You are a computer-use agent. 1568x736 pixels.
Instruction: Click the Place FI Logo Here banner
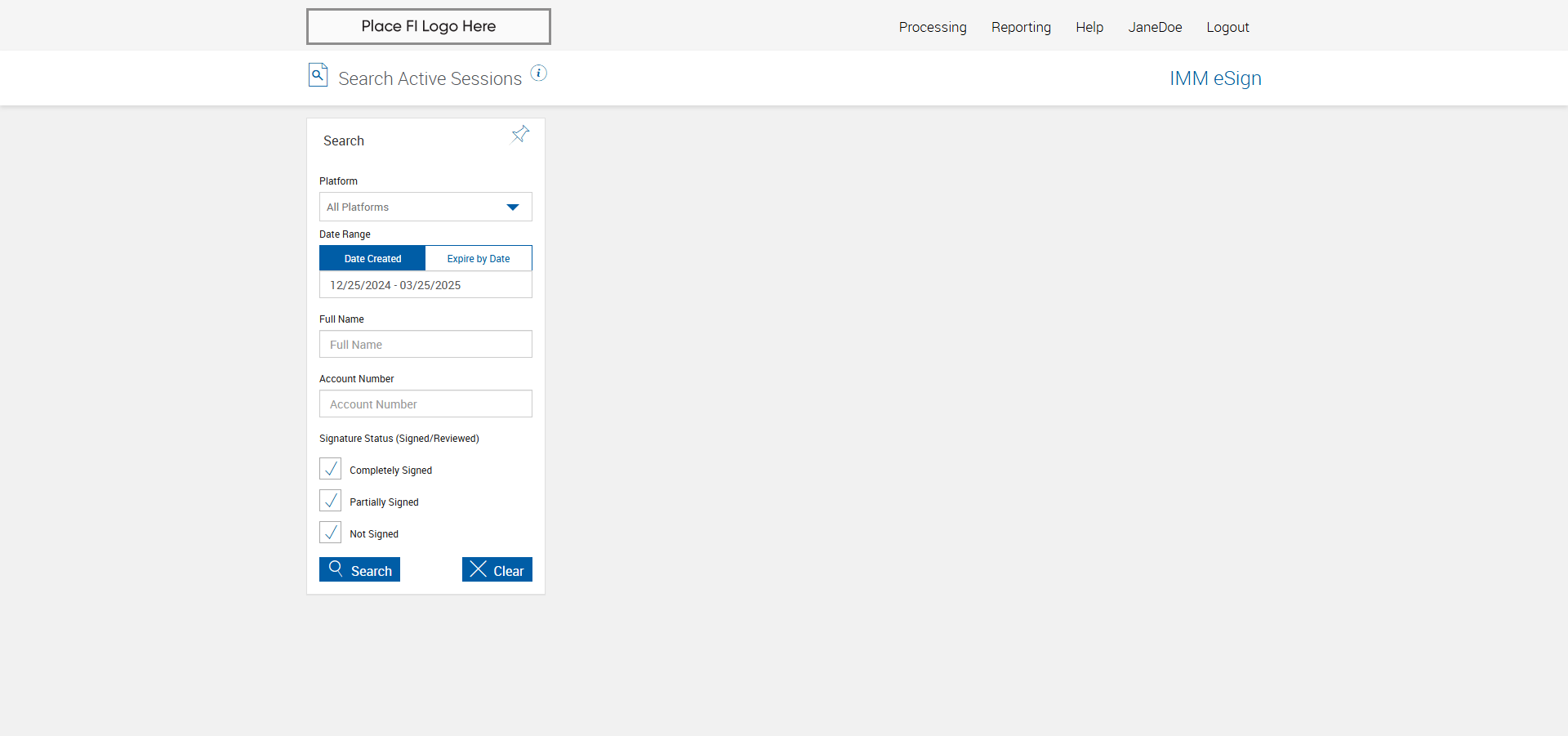429,26
